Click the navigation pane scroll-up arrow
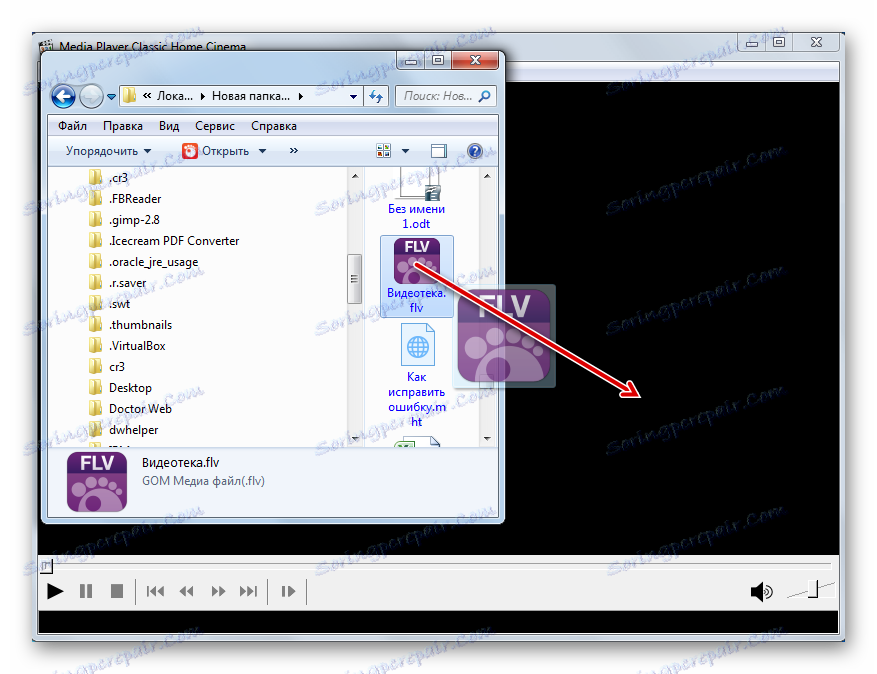877x674 pixels. 355,176
